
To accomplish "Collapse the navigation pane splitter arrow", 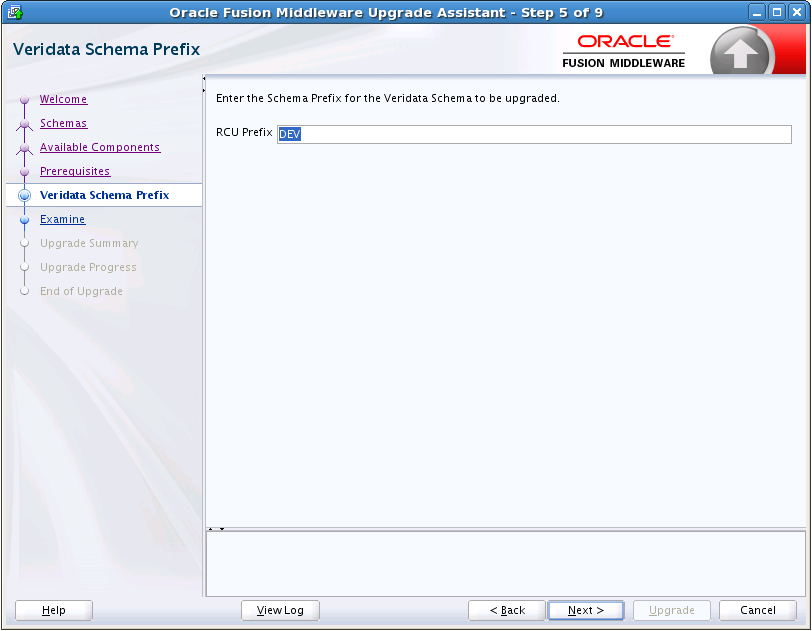I will 204,79.
